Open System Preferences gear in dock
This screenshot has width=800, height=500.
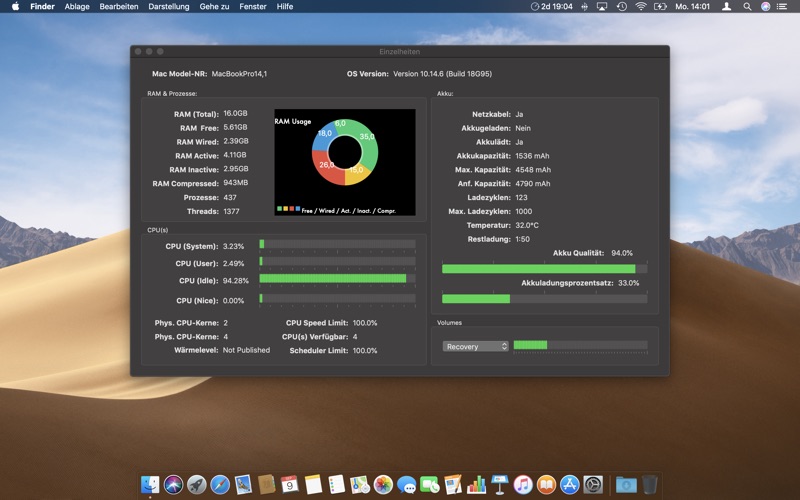point(593,485)
